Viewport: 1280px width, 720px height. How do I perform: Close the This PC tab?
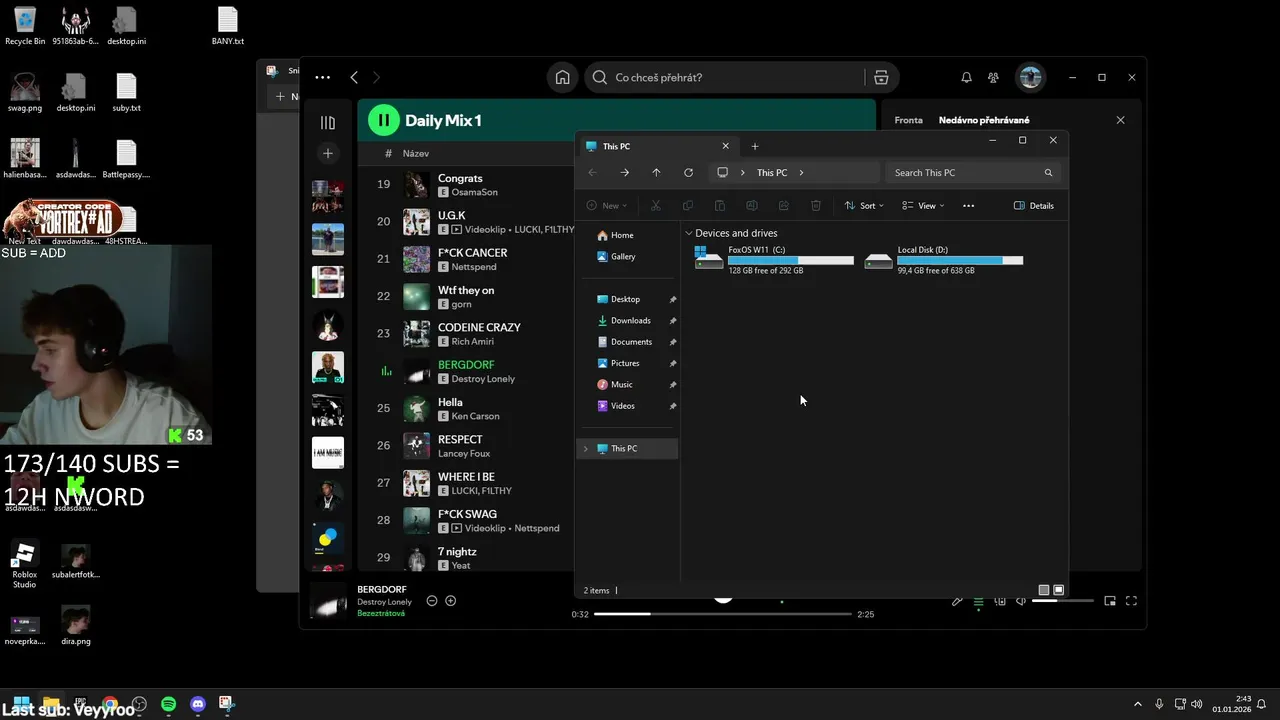725,147
